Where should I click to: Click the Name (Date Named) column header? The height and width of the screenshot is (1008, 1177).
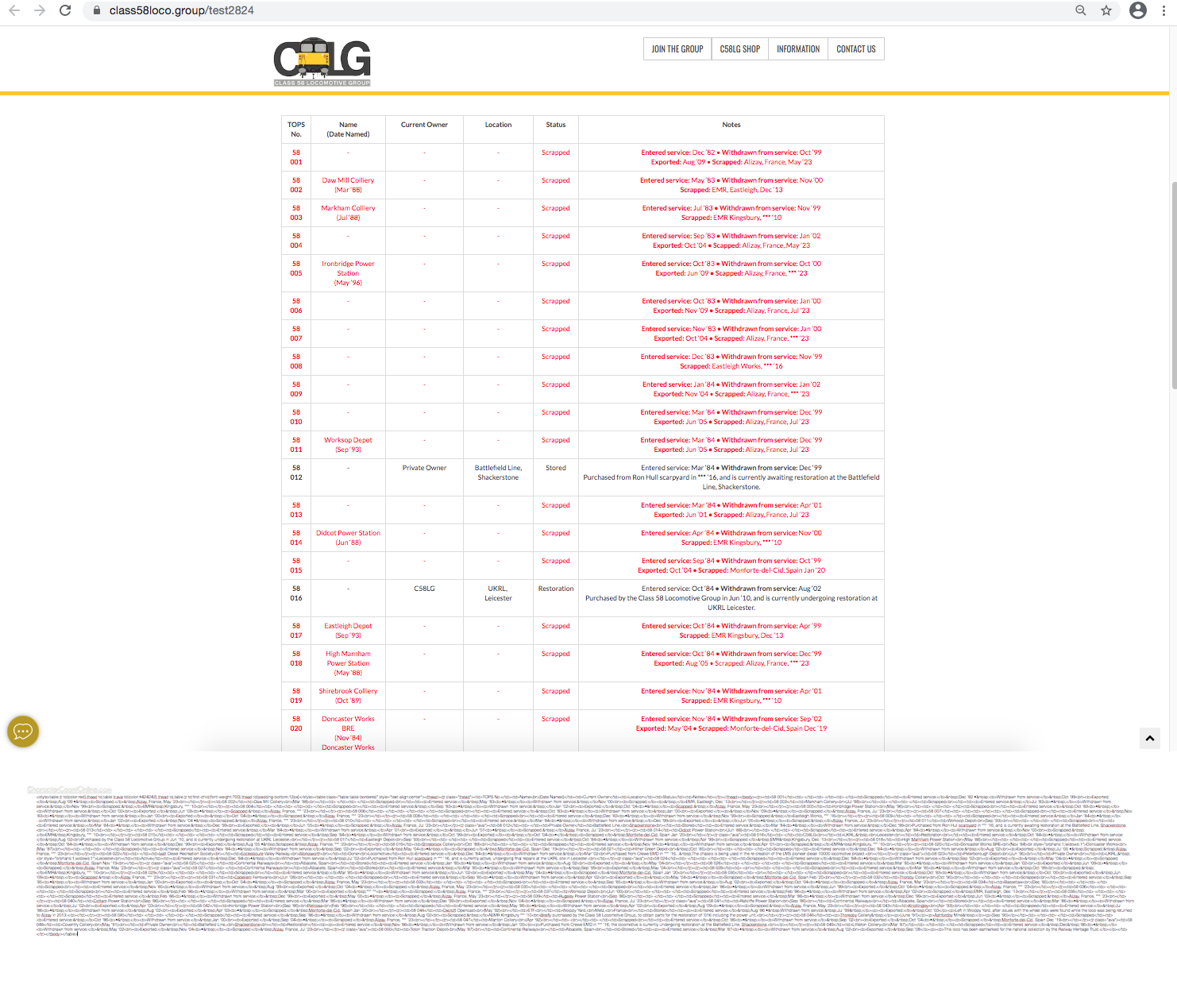click(x=348, y=129)
